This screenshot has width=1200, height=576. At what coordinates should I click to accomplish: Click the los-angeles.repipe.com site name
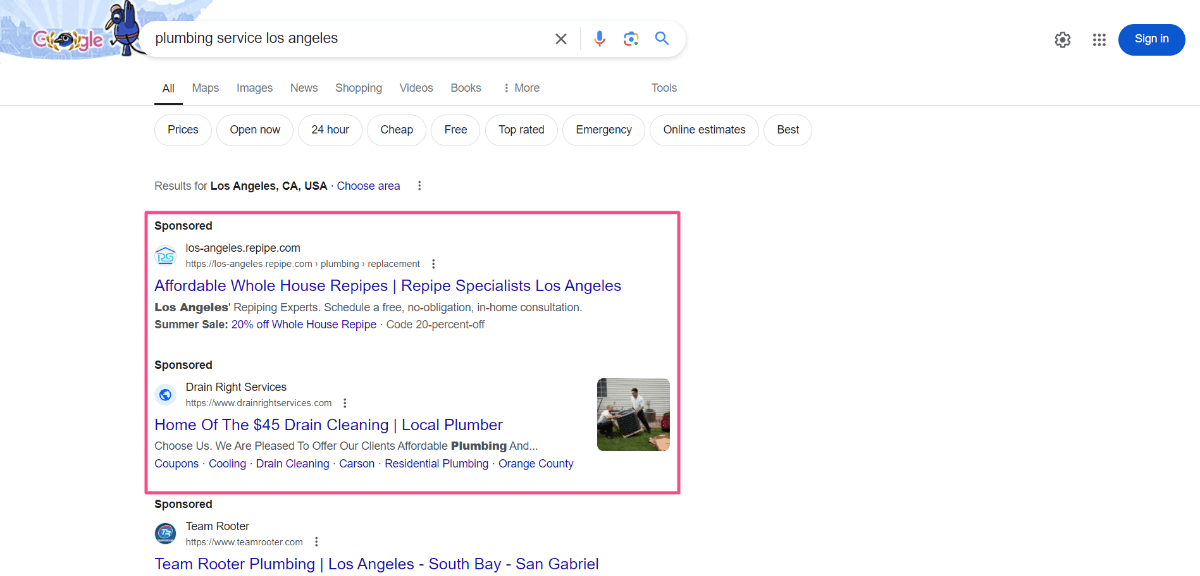point(243,248)
